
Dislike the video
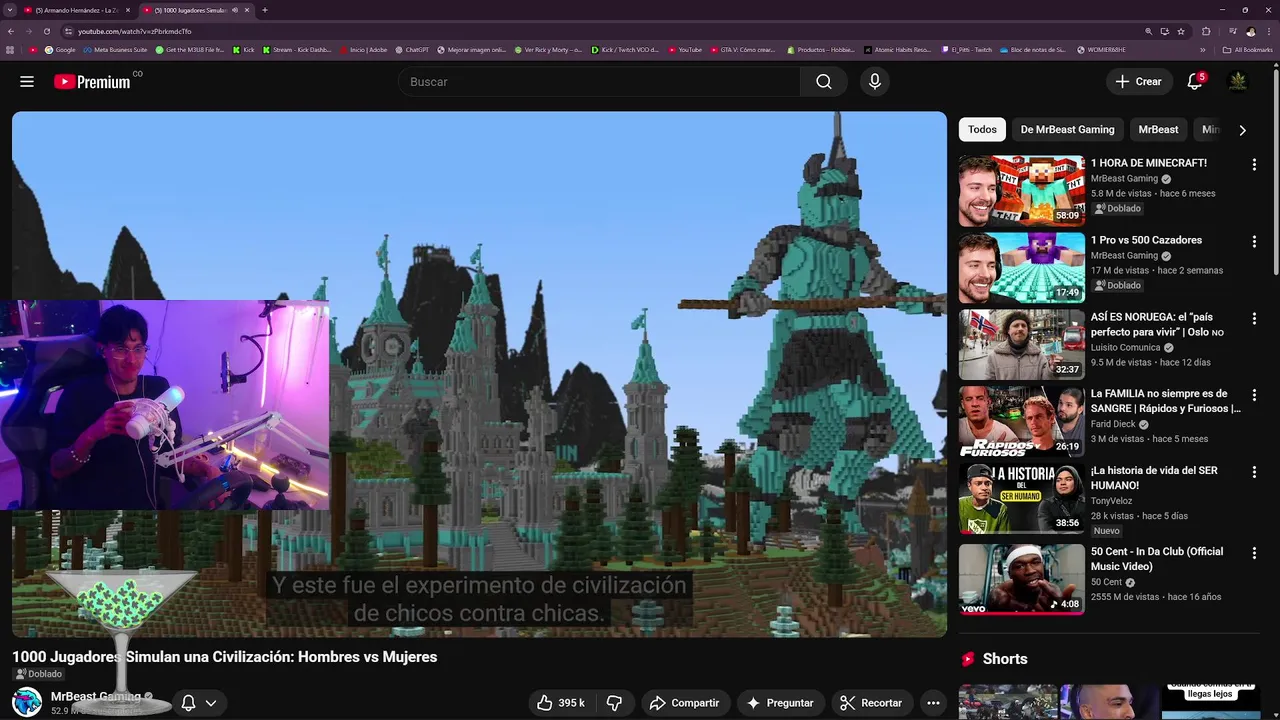pos(614,703)
